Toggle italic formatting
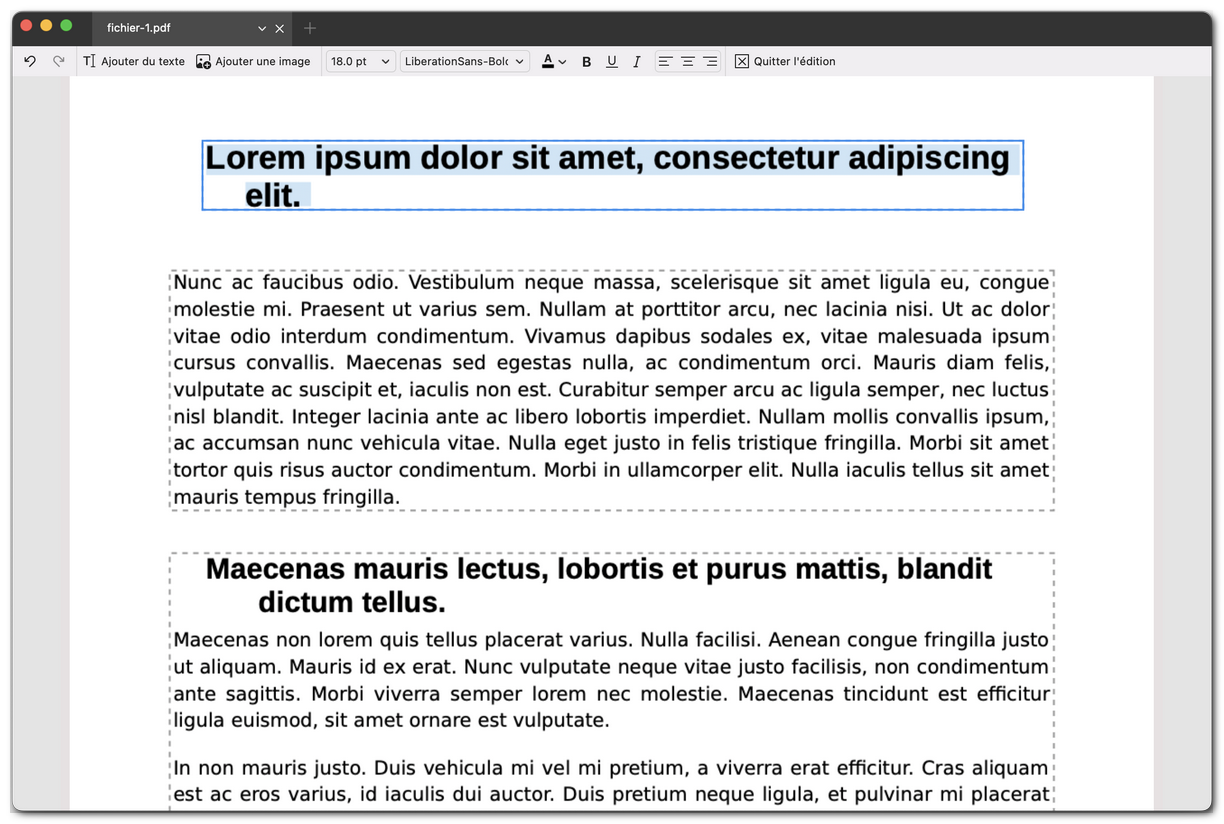 click(x=636, y=61)
